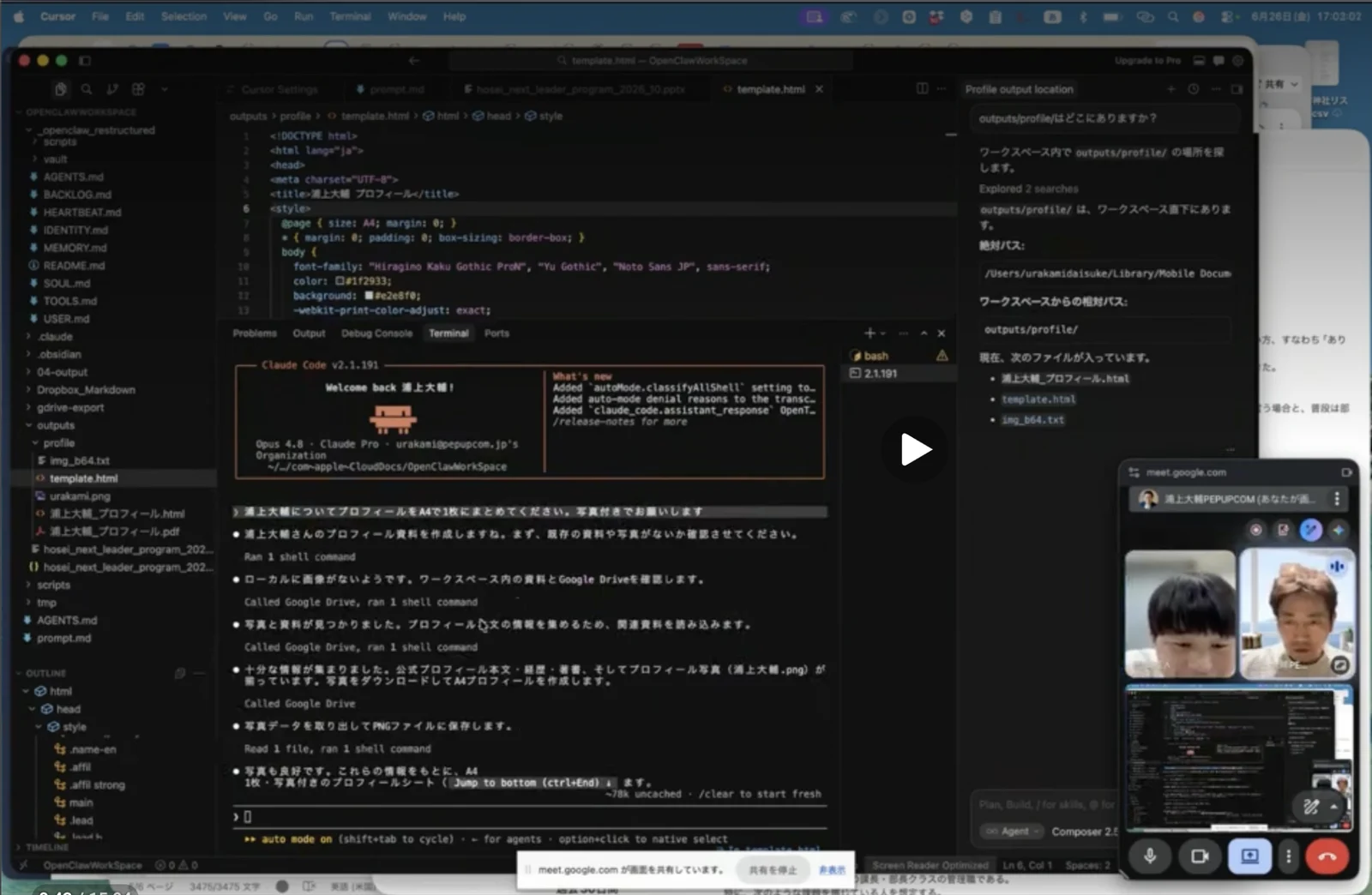The width and height of the screenshot is (1372, 895).
Task: Open the Source Control view icon
Action: [112, 89]
